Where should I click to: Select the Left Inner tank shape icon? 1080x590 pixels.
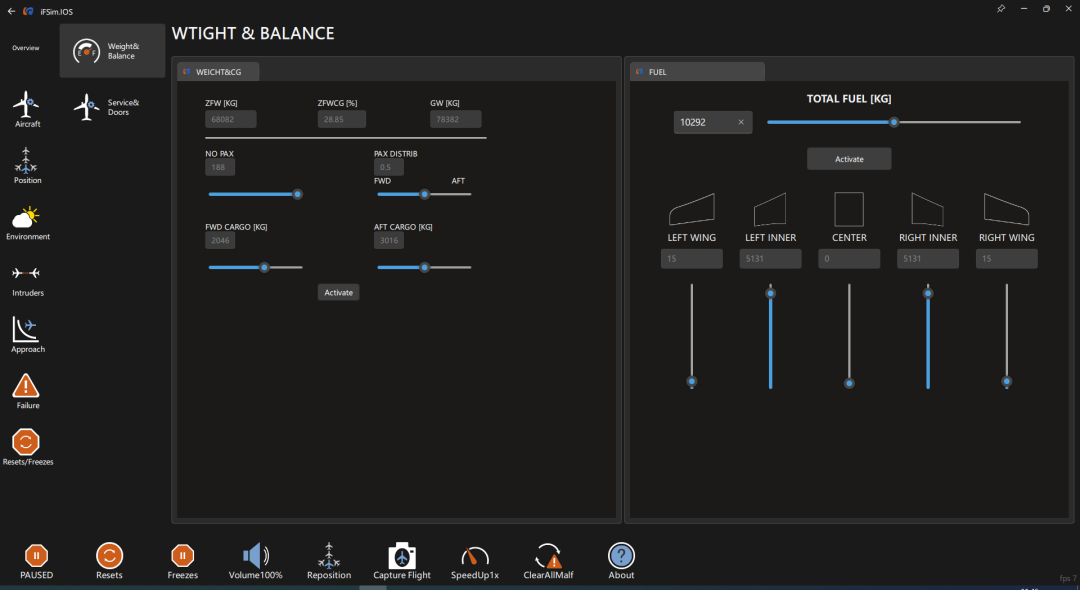pos(770,209)
